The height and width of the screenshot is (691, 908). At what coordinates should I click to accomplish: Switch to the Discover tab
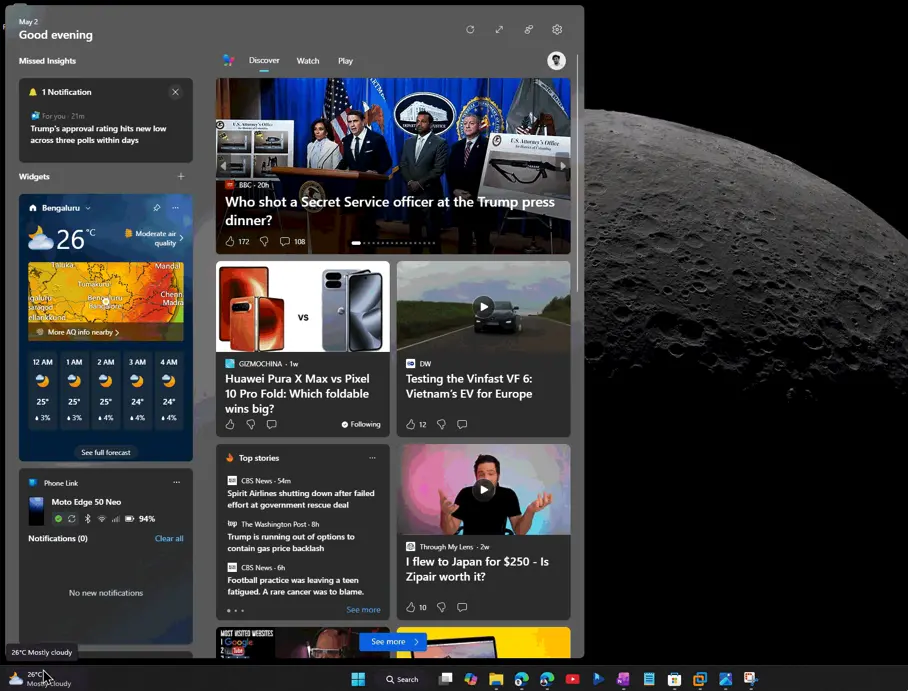(264, 60)
